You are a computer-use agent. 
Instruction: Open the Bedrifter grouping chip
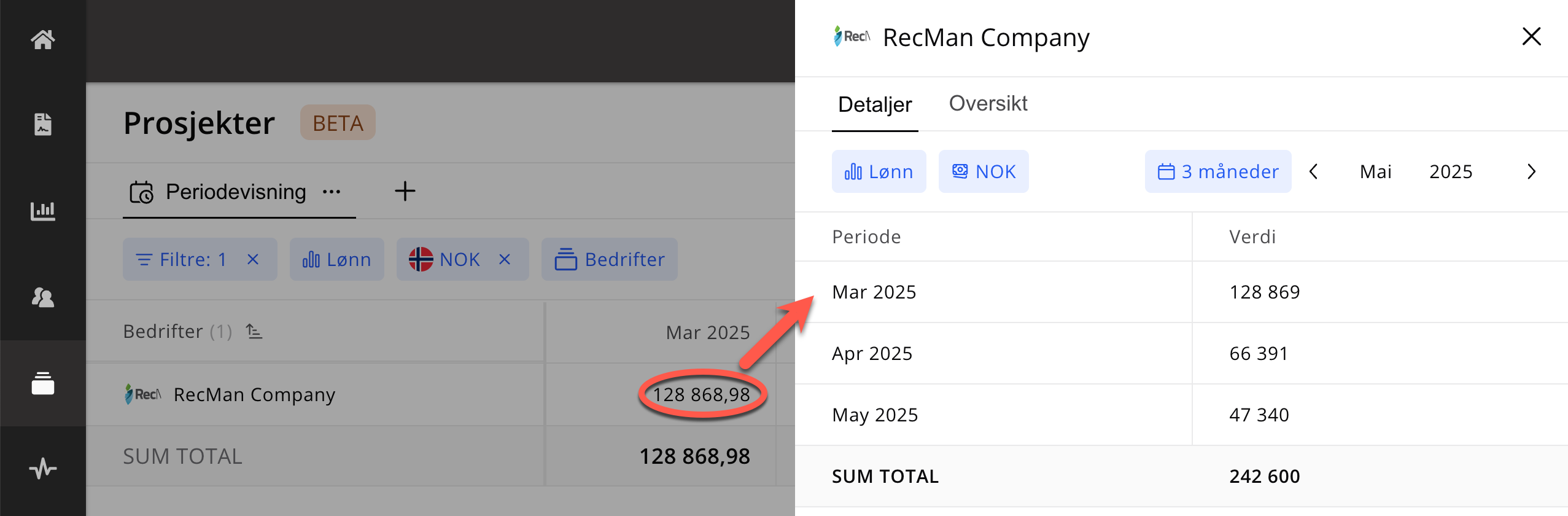pyautogui.click(x=609, y=259)
